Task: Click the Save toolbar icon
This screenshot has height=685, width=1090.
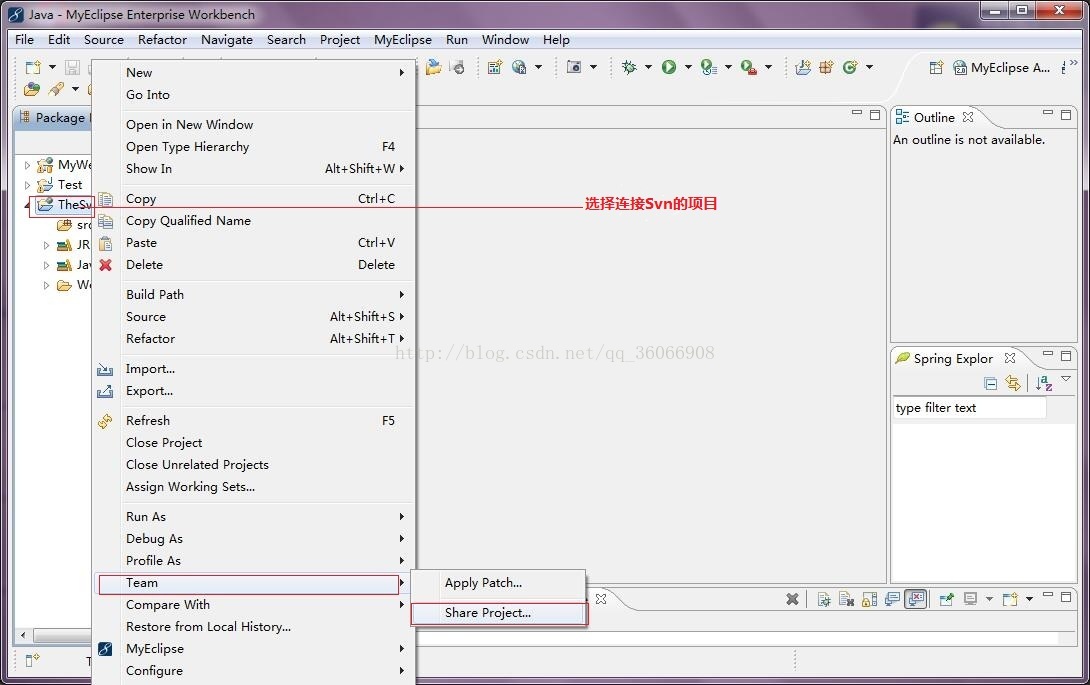Action: click(x=72, y=67)
